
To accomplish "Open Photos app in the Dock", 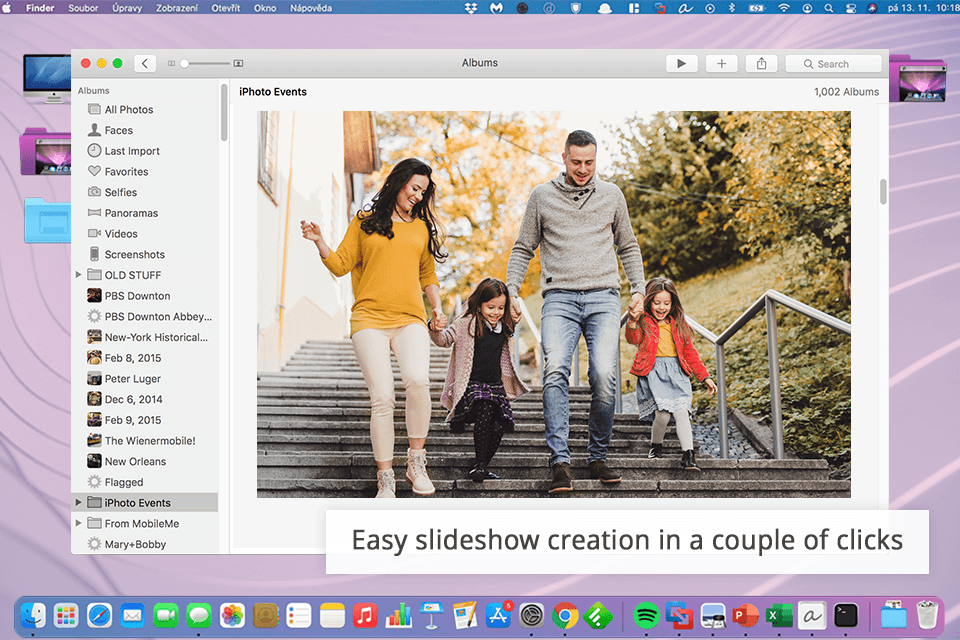I will point(233,616).
